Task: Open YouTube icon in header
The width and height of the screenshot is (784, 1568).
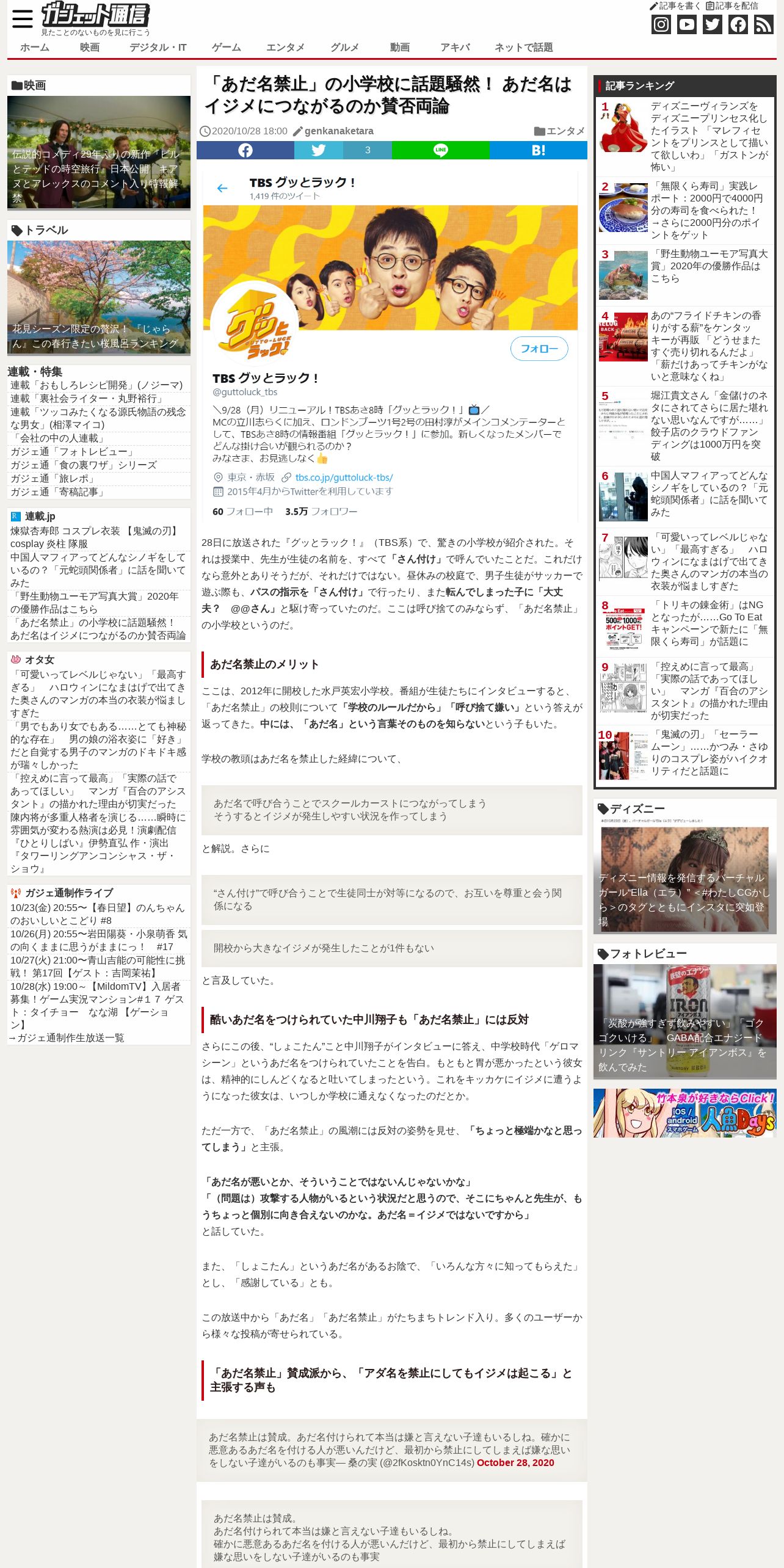Action: [687, 24]
